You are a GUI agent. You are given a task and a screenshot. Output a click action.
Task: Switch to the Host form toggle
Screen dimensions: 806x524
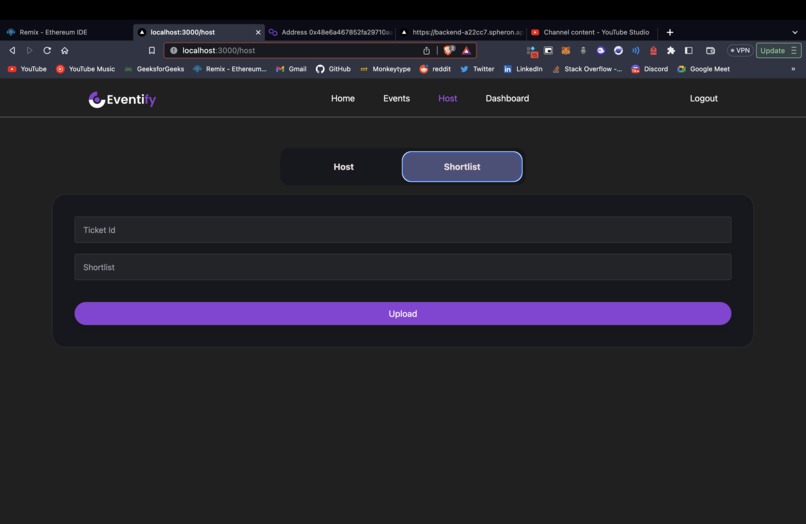point(343,167)
